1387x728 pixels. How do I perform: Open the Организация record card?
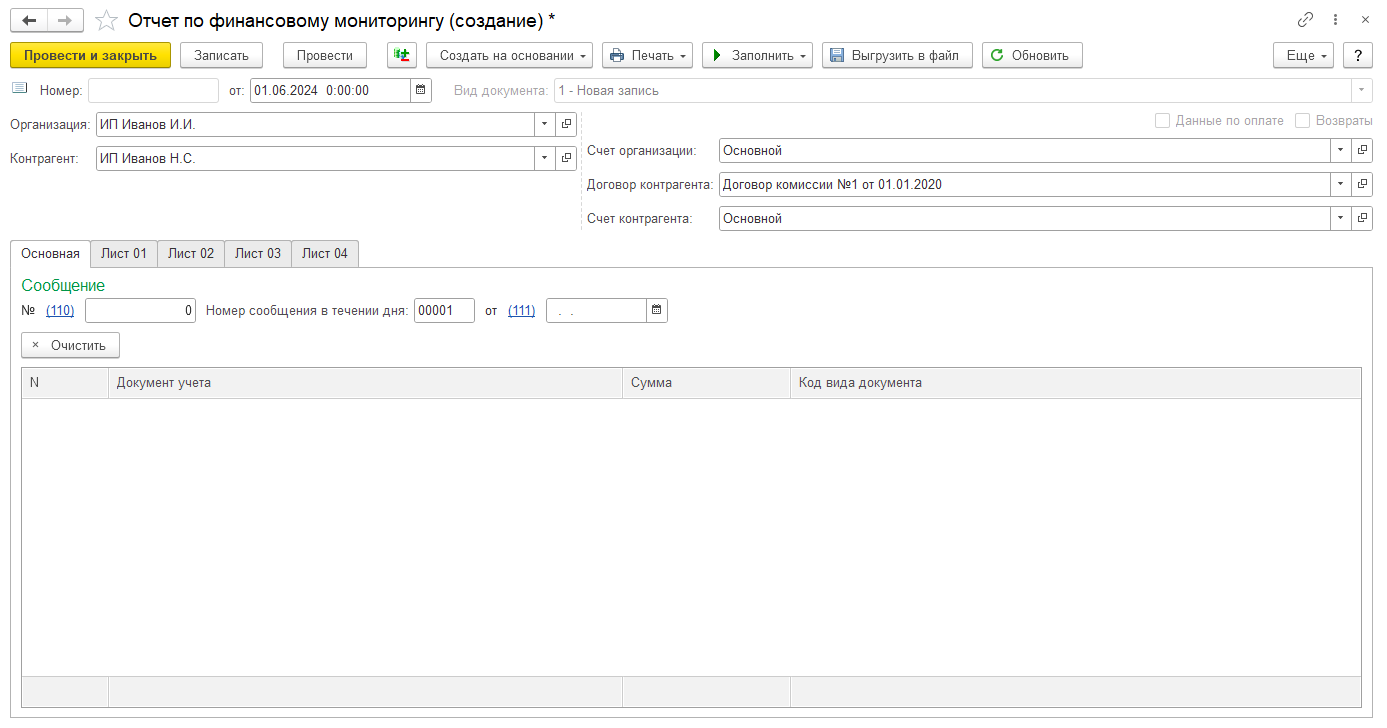pos(566,124)
